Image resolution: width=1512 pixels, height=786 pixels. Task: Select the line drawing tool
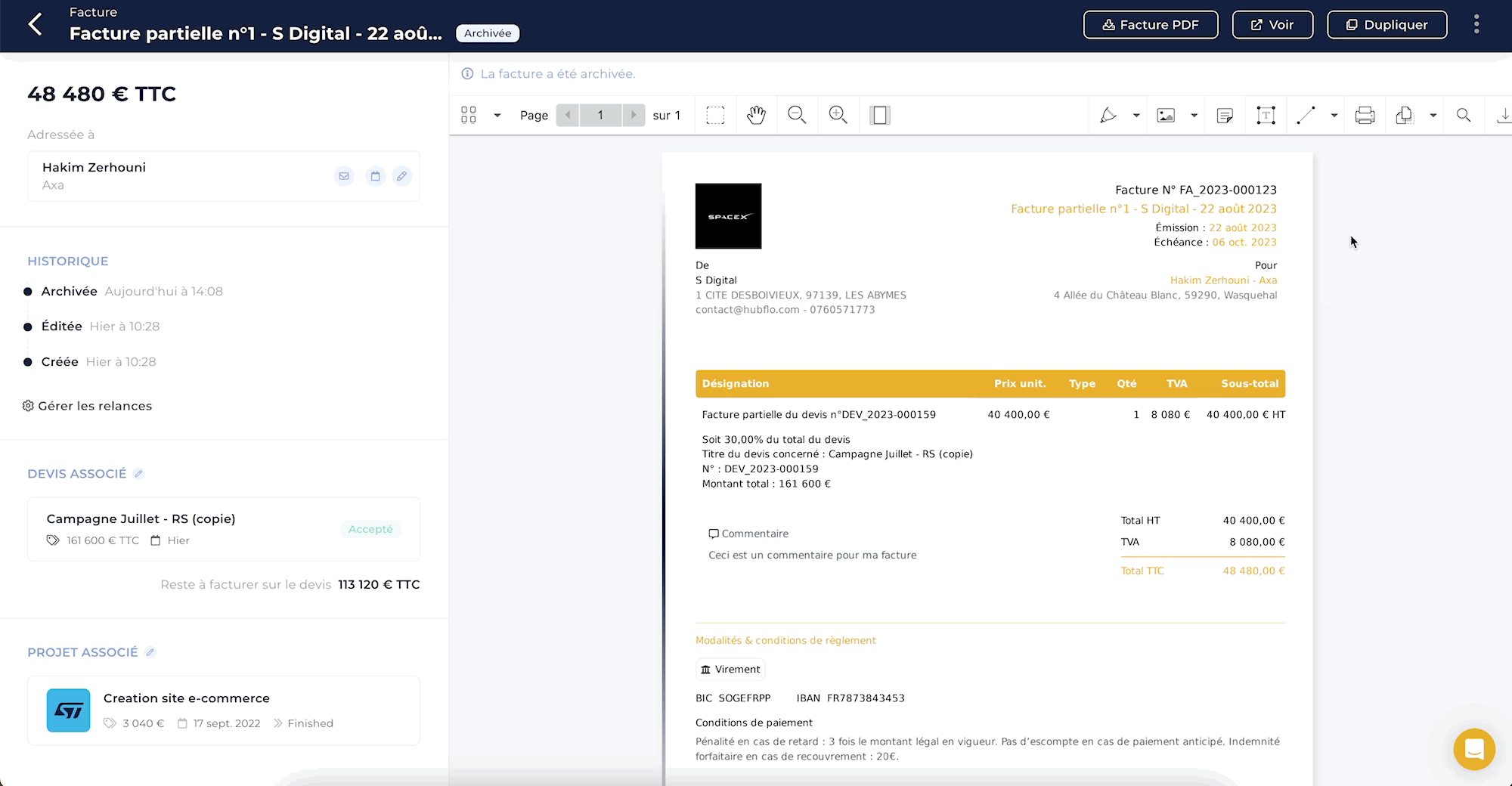coord(1306,115)
